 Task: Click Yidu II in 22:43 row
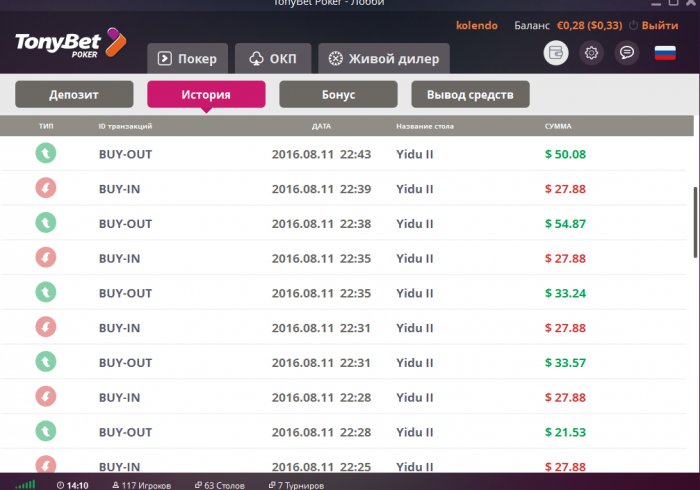pyautogui.click(x=415, y=154)
